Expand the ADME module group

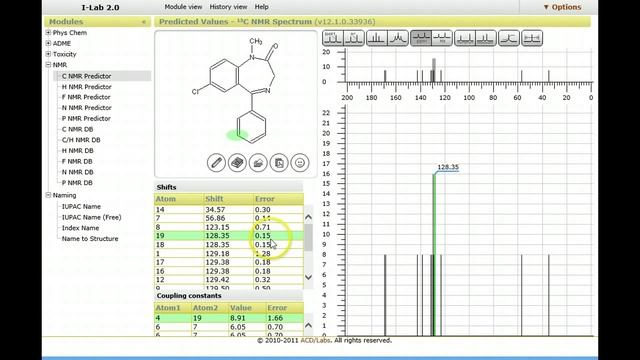click(48, 43)
